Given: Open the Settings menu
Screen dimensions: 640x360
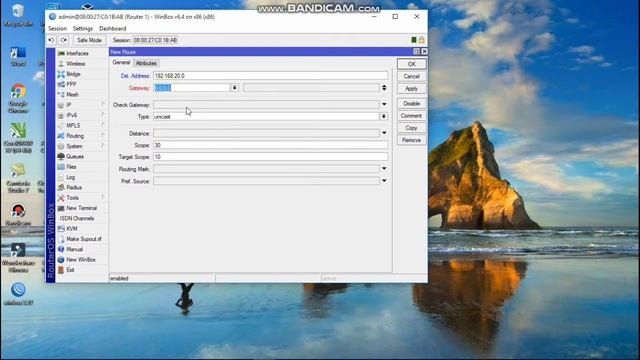Looking at the screenshot, I should (x=83, y=29).
